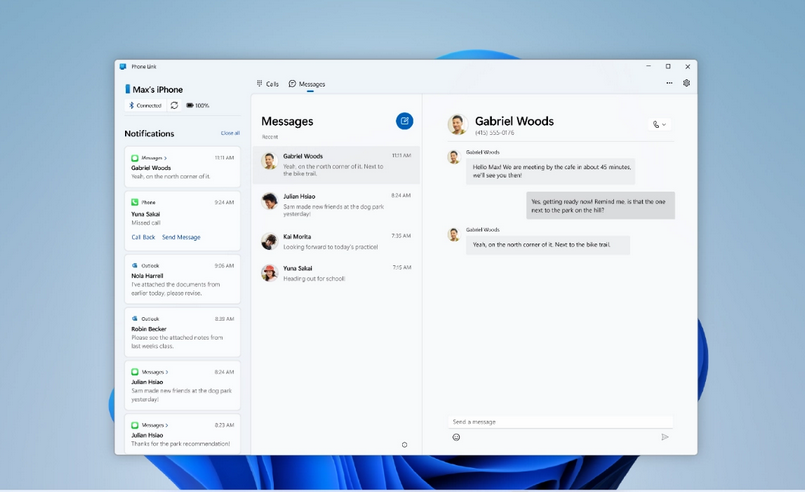Click the Yuna Sakai missed call notification name
The height and width of the screenshot is (492, 805).
(146, 214)
